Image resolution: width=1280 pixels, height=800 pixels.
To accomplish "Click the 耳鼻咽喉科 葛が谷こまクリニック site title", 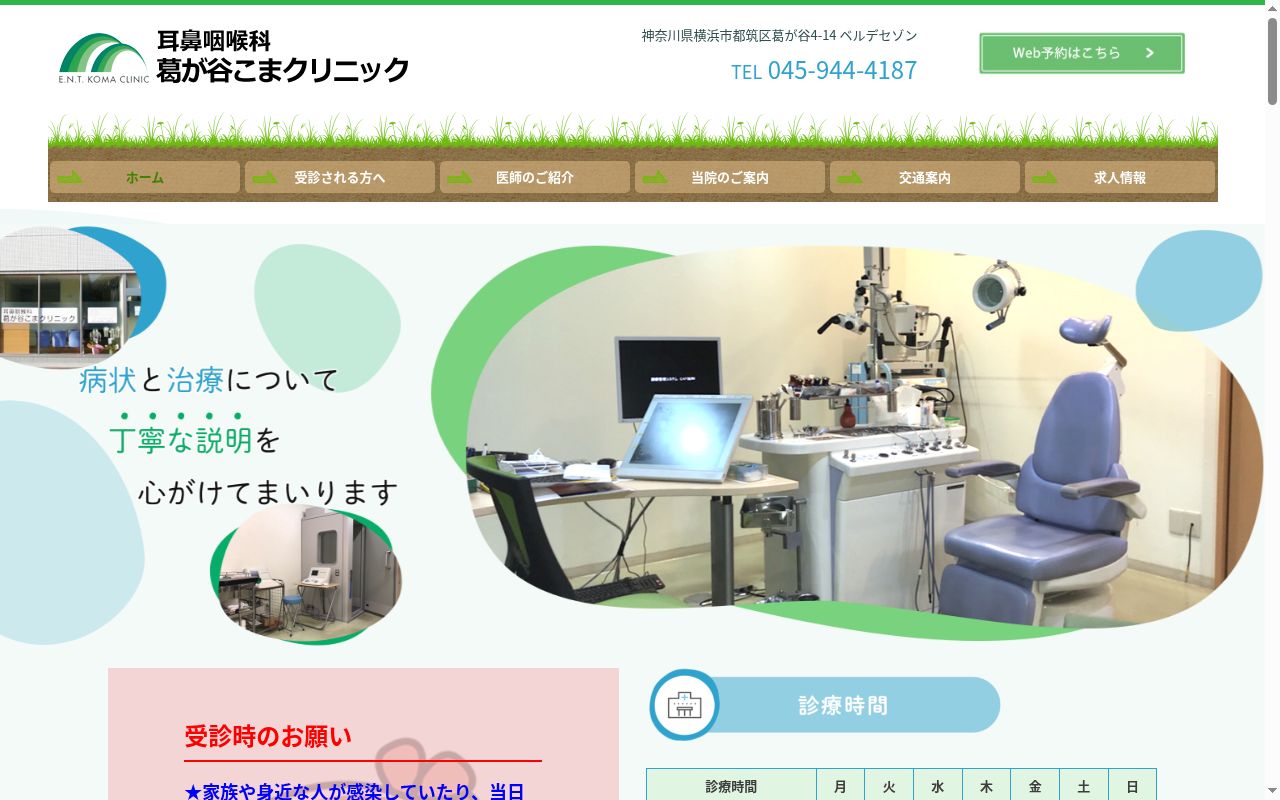I will 283,56.
